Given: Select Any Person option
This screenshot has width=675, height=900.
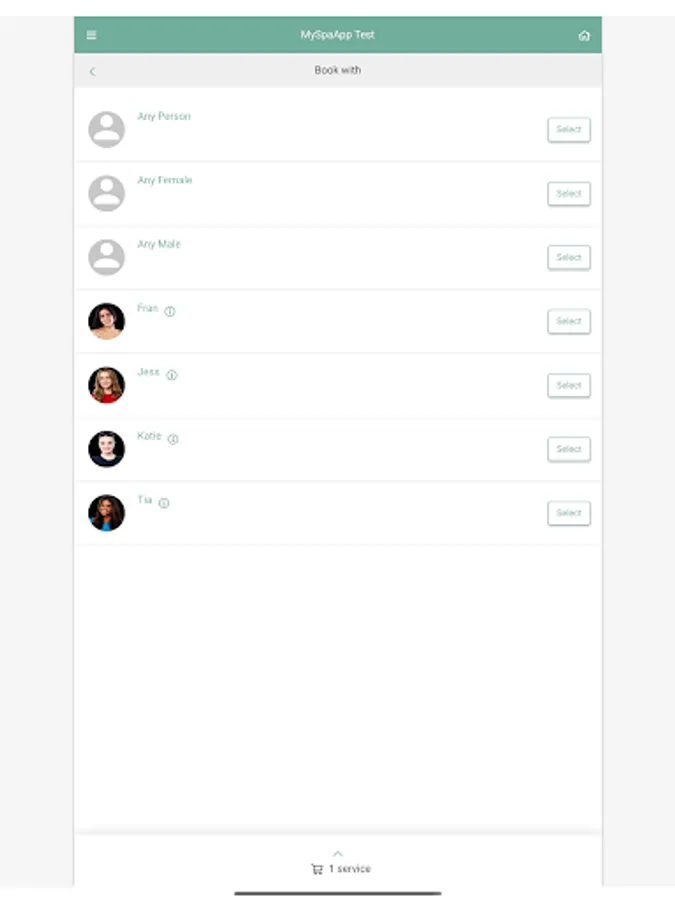Looking at the screenshot, I should click(568, 130).
